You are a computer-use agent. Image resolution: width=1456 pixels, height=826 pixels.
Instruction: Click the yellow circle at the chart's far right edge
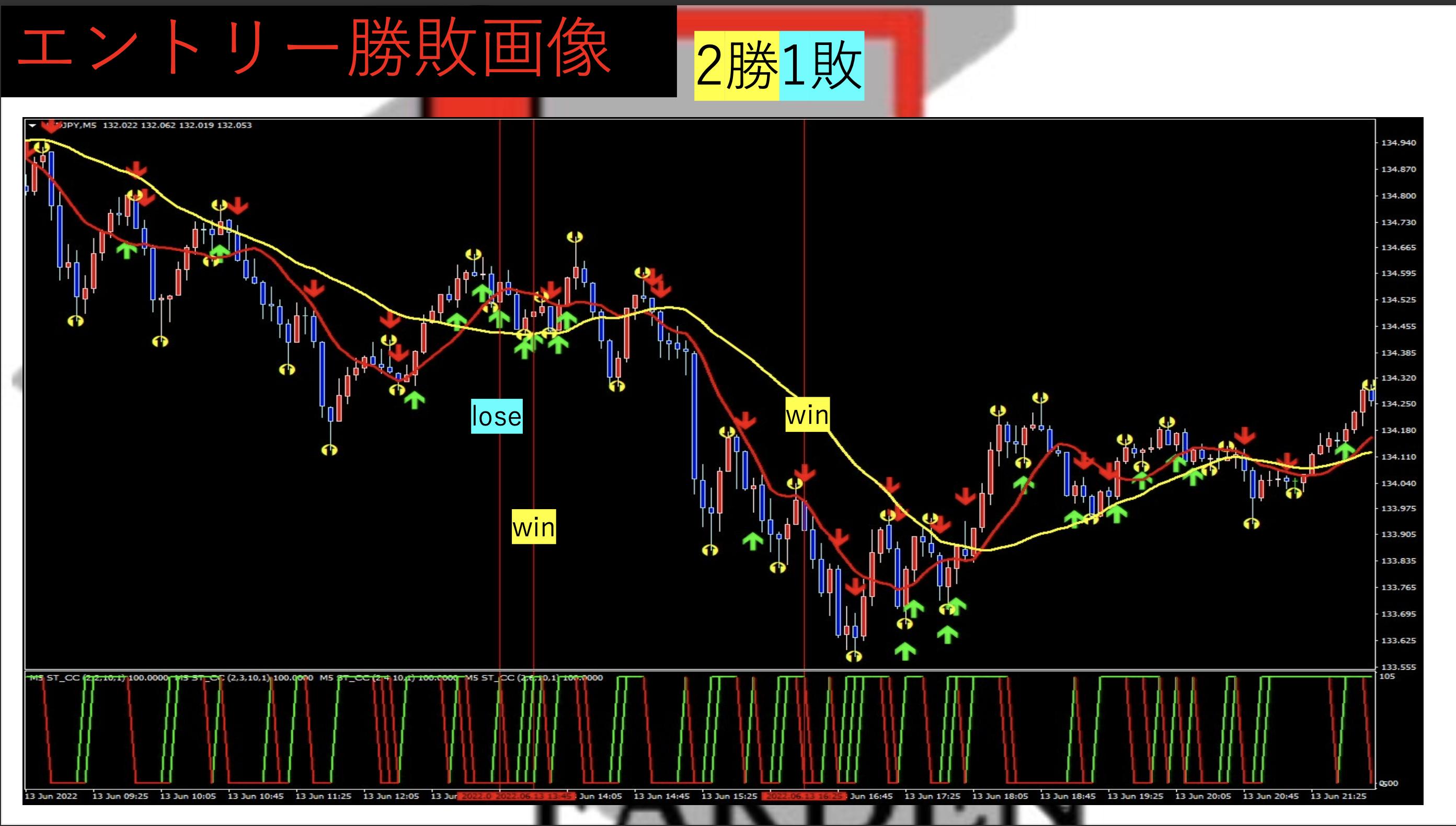coord(1369,385)
